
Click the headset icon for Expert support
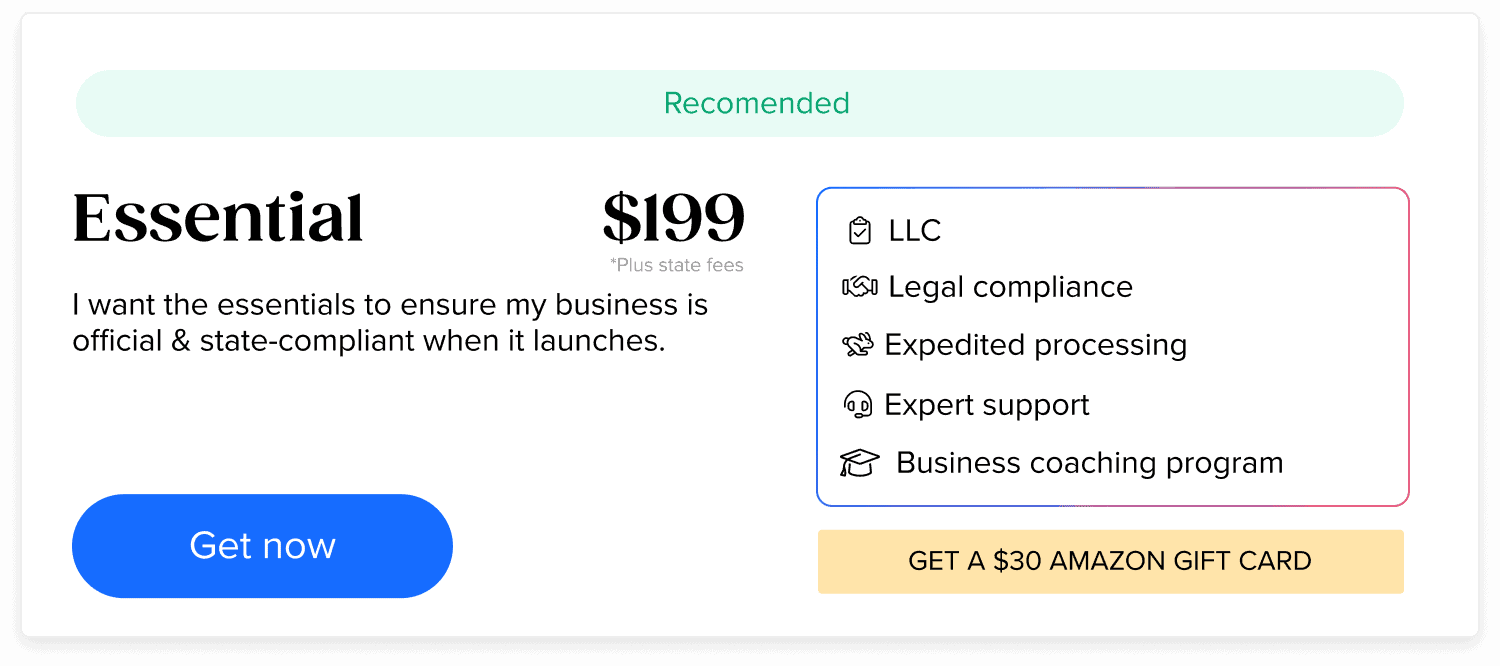[858, 404]
